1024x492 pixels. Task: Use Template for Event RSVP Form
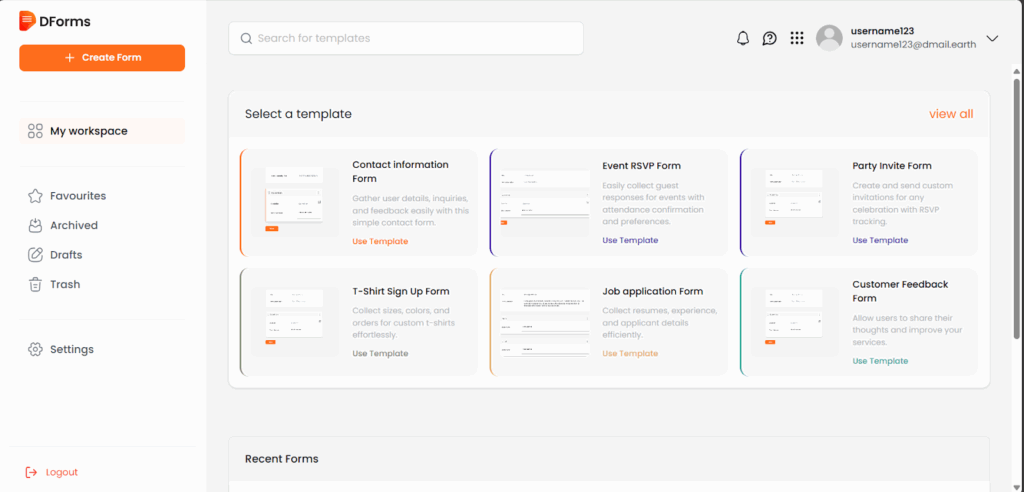coord(630,240)
